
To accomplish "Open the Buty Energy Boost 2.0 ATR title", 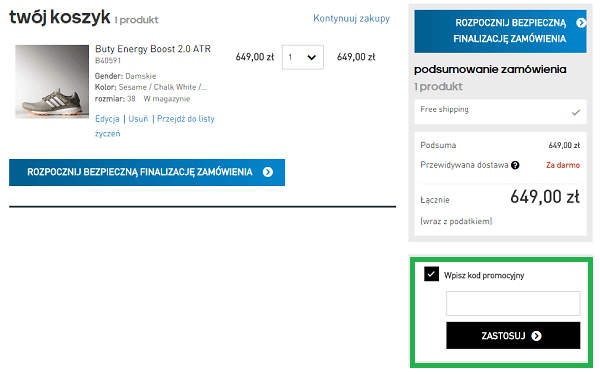I will pos(153,49).
